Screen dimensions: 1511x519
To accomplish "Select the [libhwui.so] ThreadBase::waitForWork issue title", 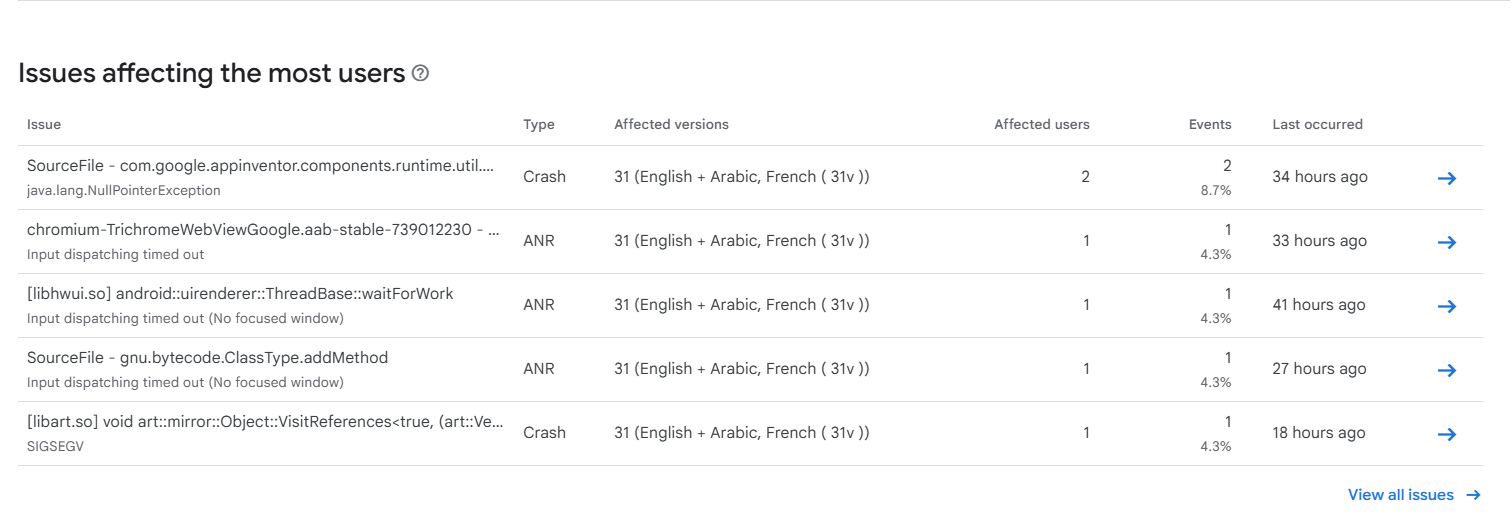I will [240, 294].
